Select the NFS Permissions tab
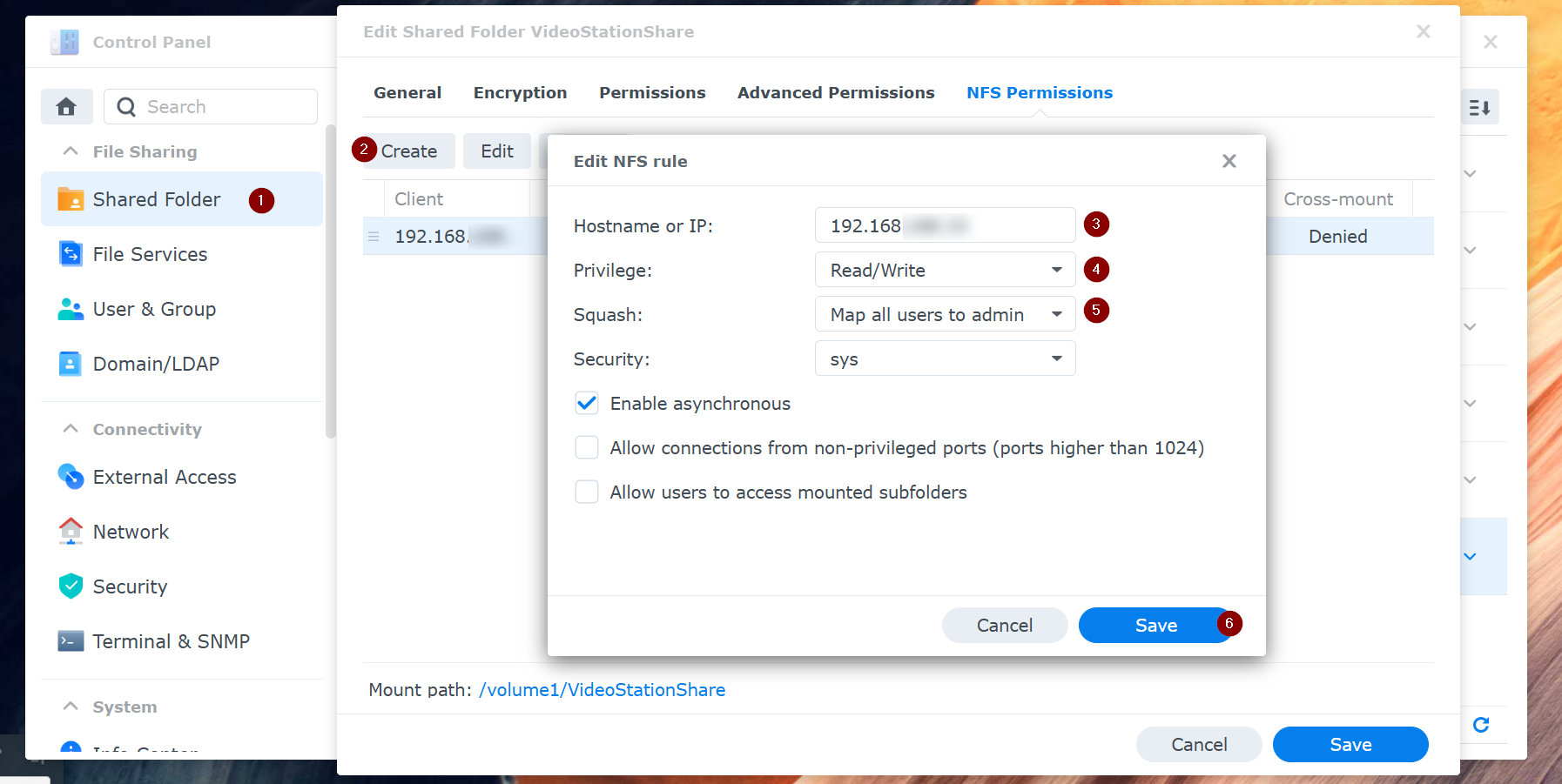1562x784 pixels. tap(1040, 92)
